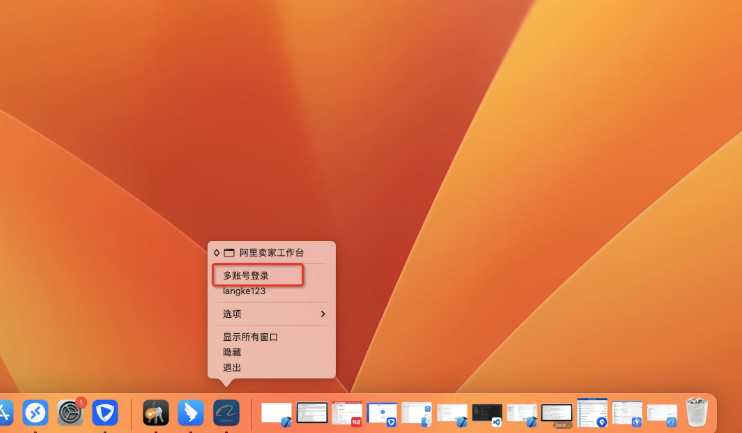Screen dimensions: 742x433
Task: Open the Bitwarden blue shield dock icon
Action: point(105,412)
